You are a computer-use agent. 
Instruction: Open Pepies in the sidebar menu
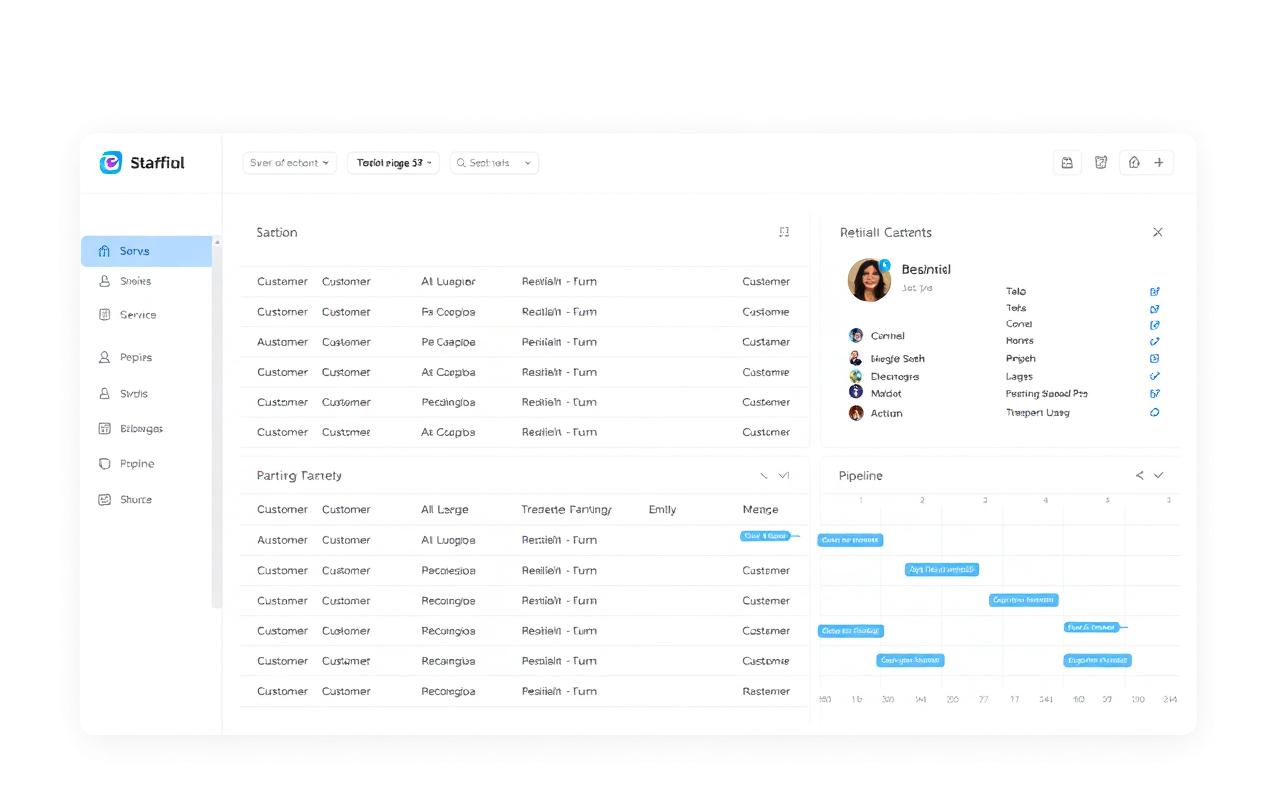click(135, 357)
